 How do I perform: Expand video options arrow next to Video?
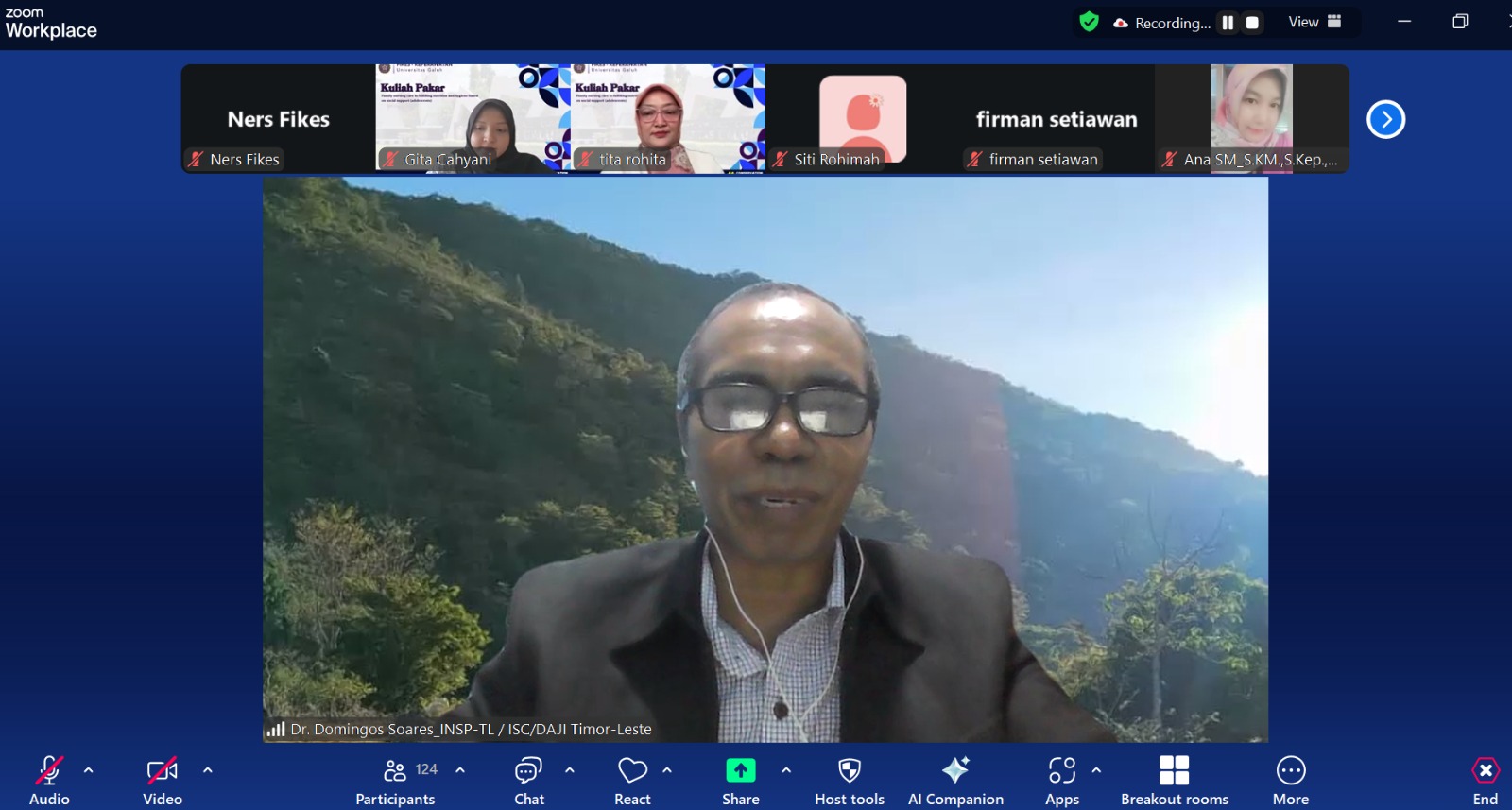coord(208,770)
